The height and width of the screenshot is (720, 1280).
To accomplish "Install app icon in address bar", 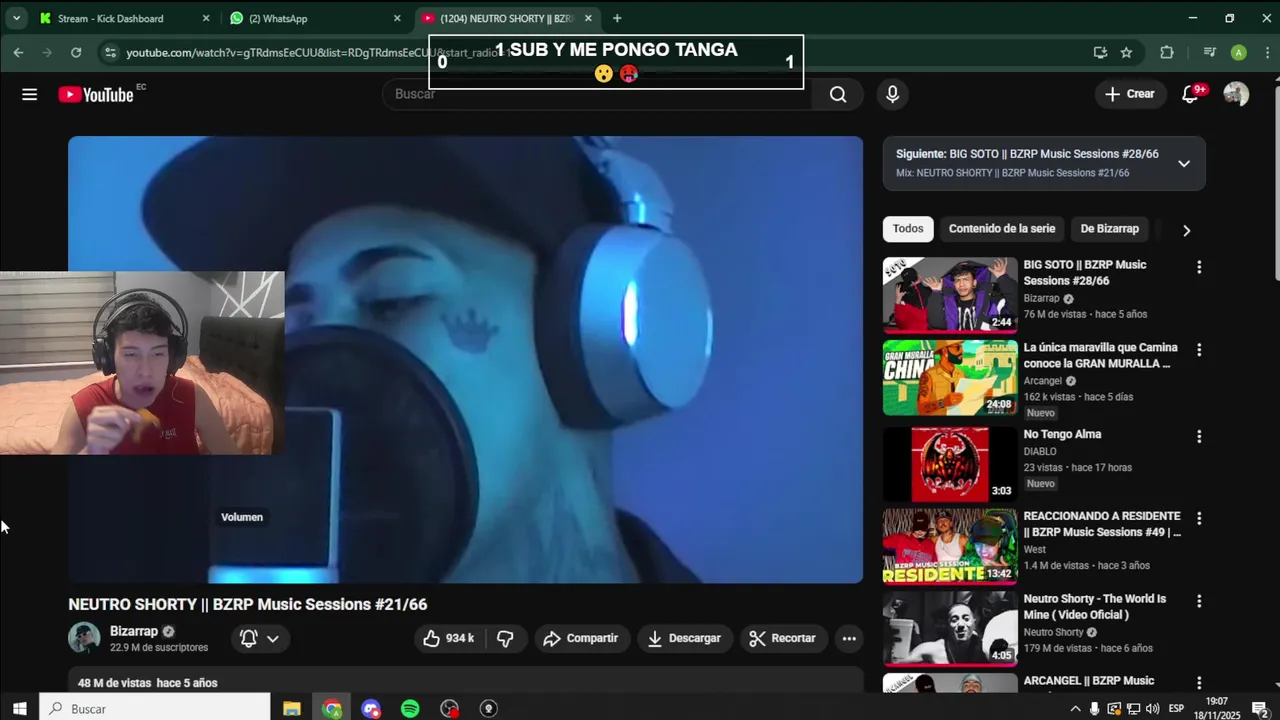I will point(1100,52).
